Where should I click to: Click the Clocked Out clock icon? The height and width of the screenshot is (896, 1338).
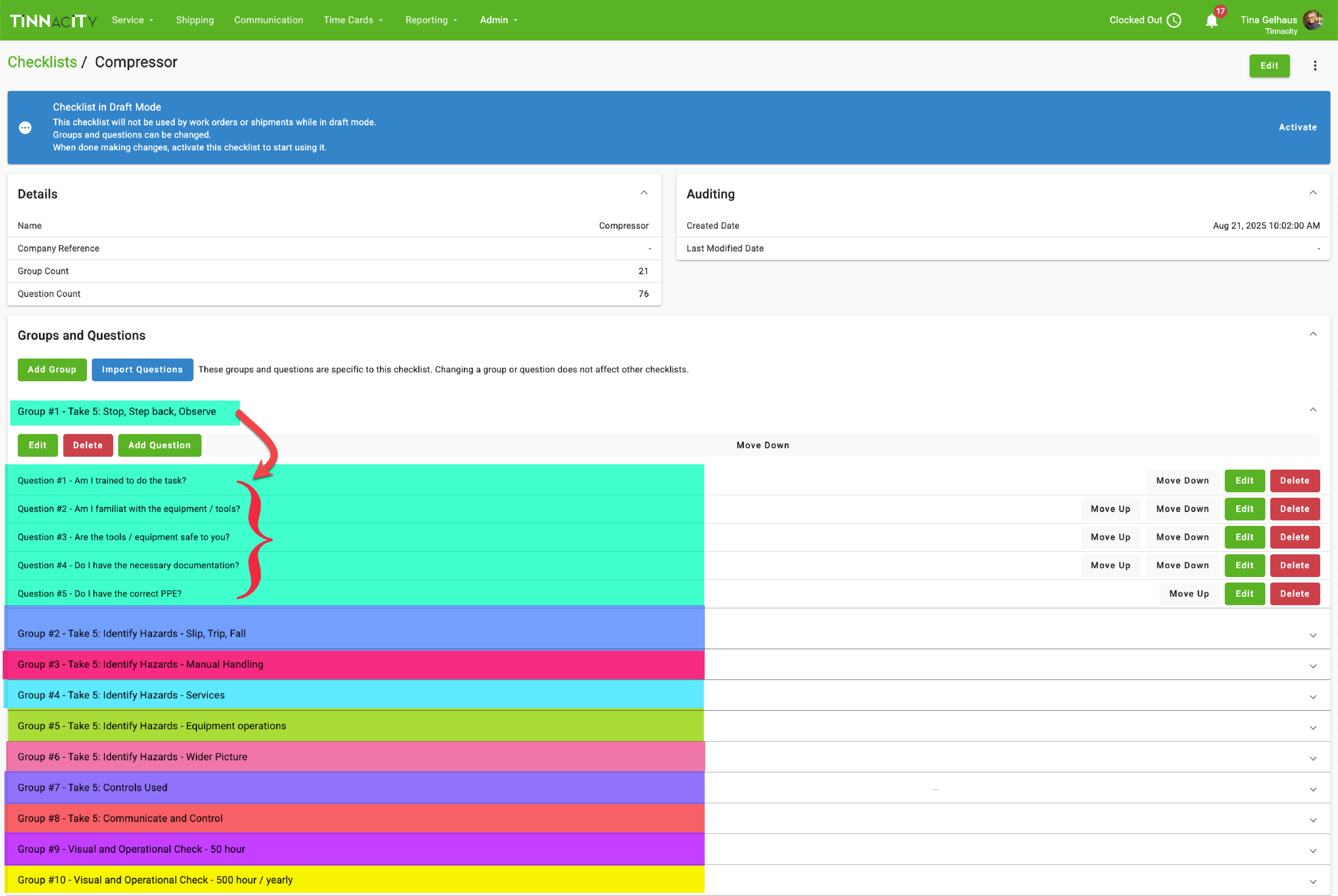coord(1174,20)
